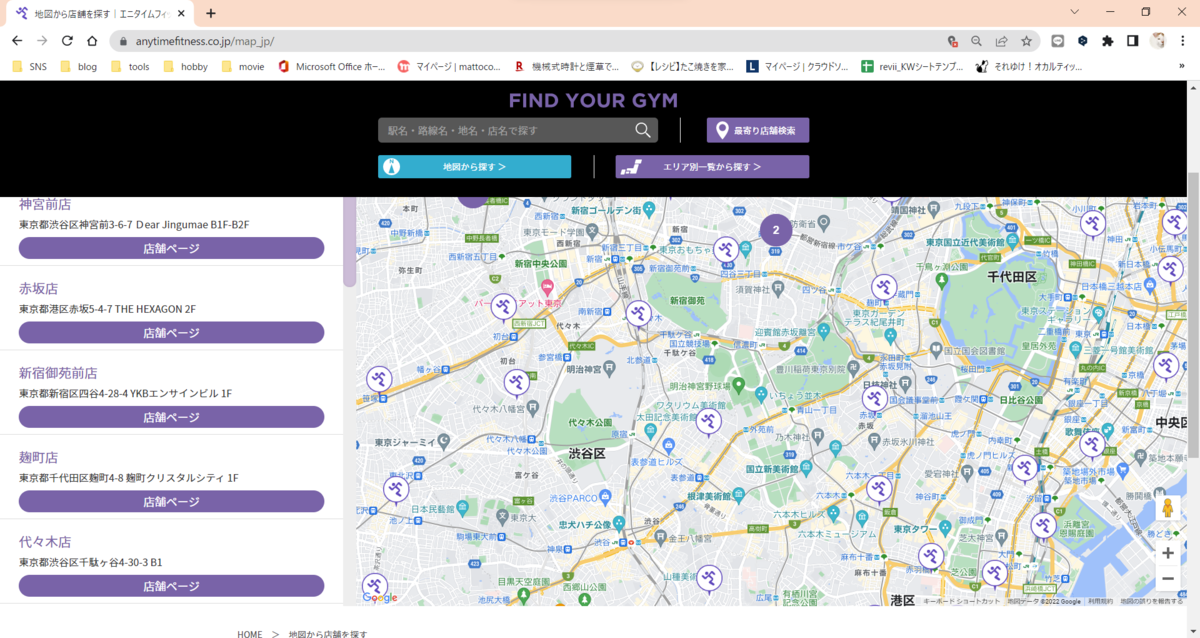The height and width of the screenshot is (638, 1200).
Task: Select the gym marker near 六本木一丁目
Action: (x=880, y=490)
